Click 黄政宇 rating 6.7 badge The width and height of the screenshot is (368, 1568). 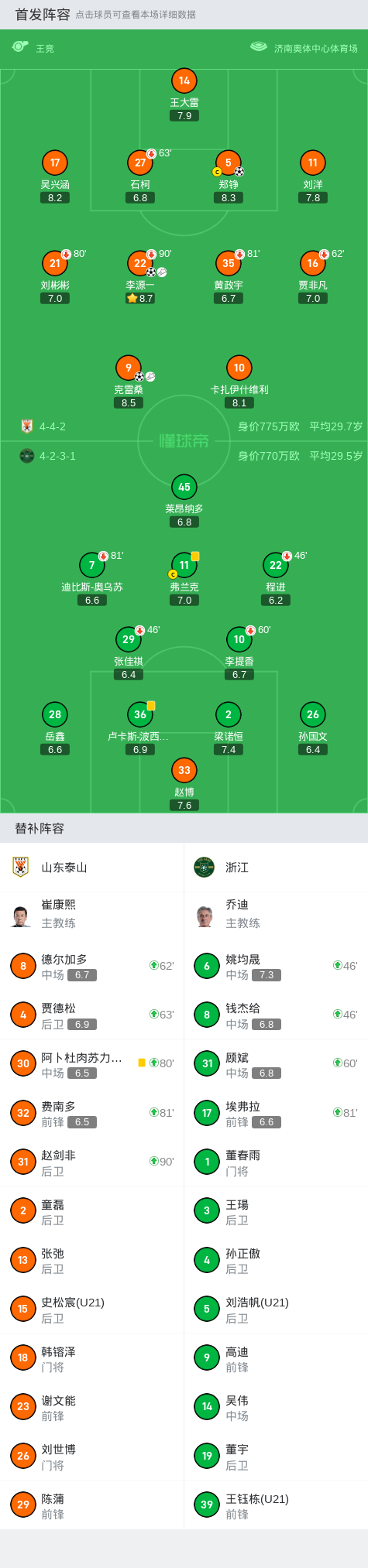click(x=229, y=298)
